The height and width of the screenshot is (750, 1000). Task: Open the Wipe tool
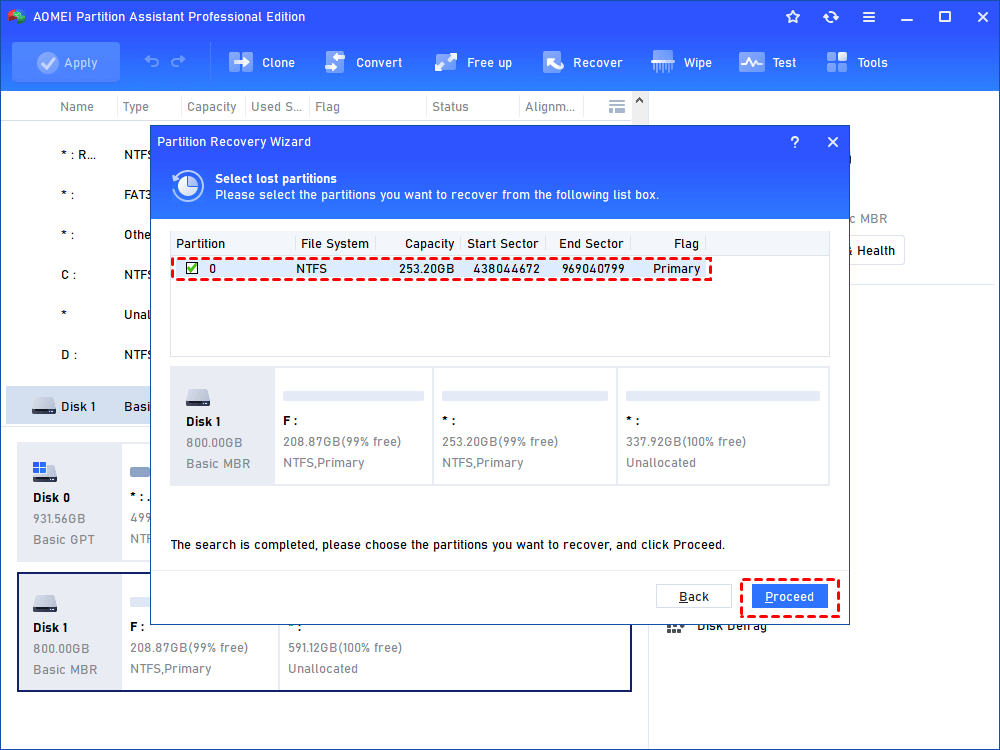(661, 62)
